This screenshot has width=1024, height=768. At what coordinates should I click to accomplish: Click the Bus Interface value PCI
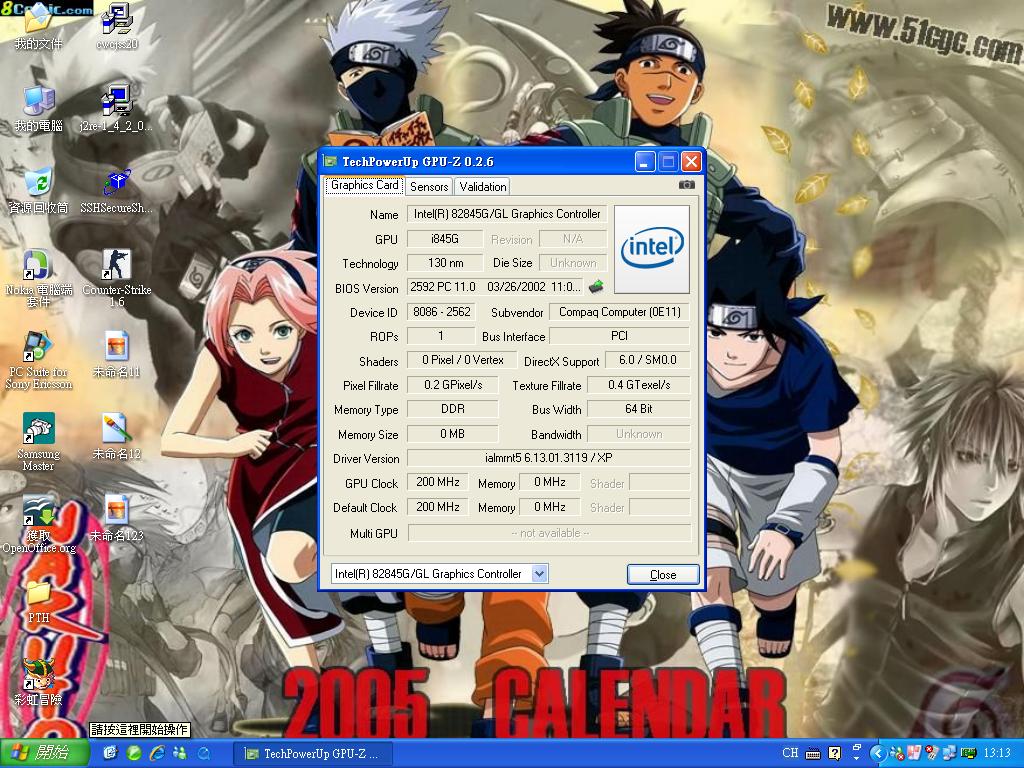click(x=620, y=336)
